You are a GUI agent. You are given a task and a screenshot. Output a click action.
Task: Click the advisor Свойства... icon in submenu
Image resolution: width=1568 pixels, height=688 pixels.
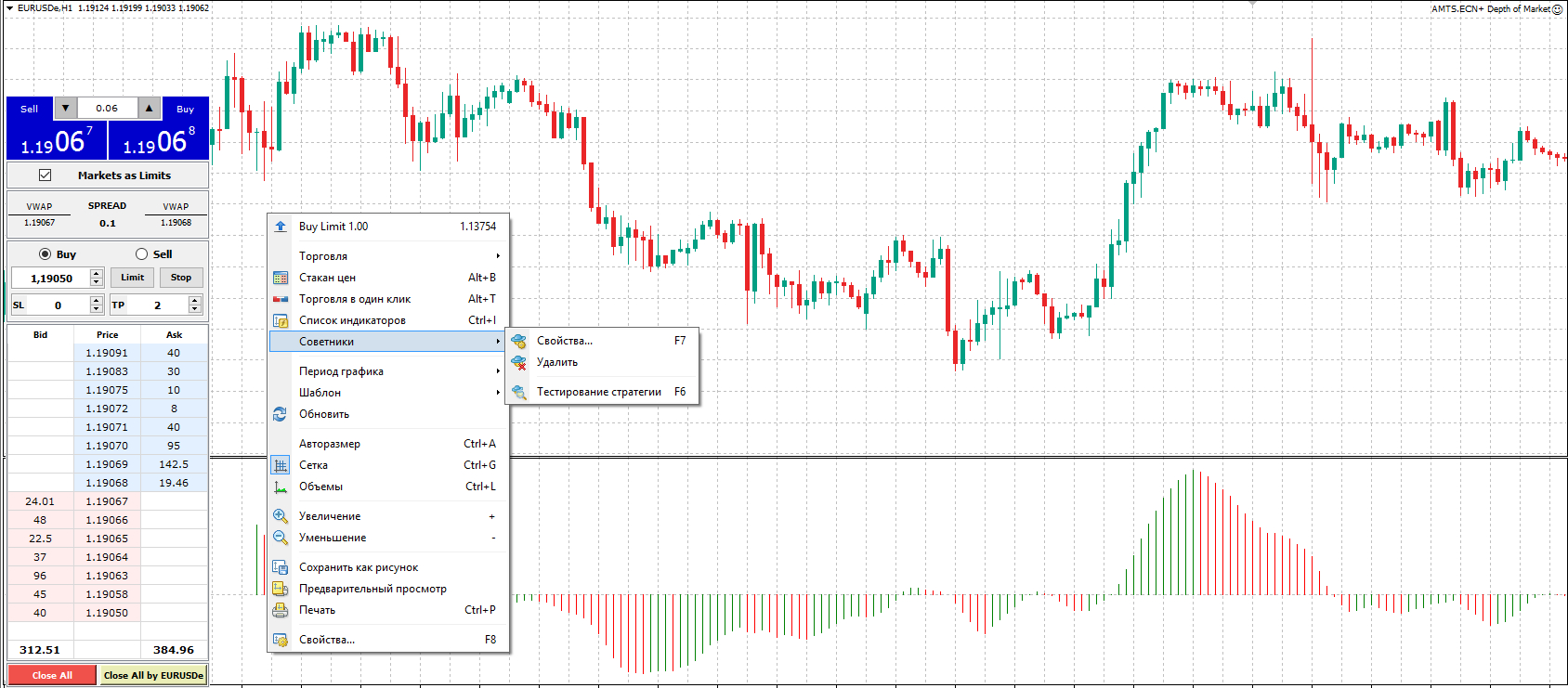(x=519, y=341)
